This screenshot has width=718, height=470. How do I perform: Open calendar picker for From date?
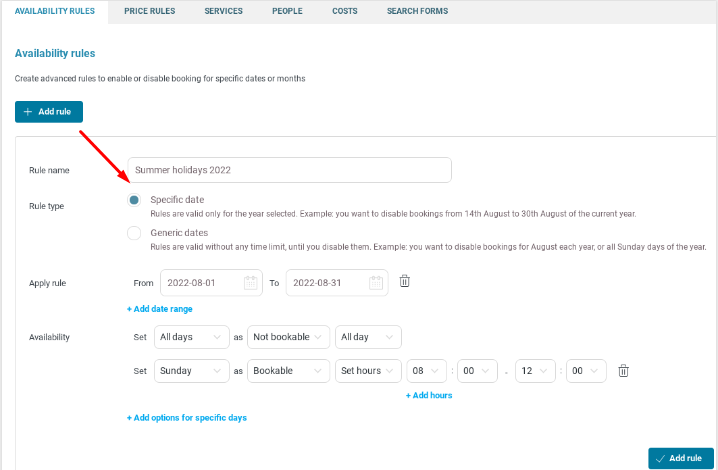[x=250, y=283]
